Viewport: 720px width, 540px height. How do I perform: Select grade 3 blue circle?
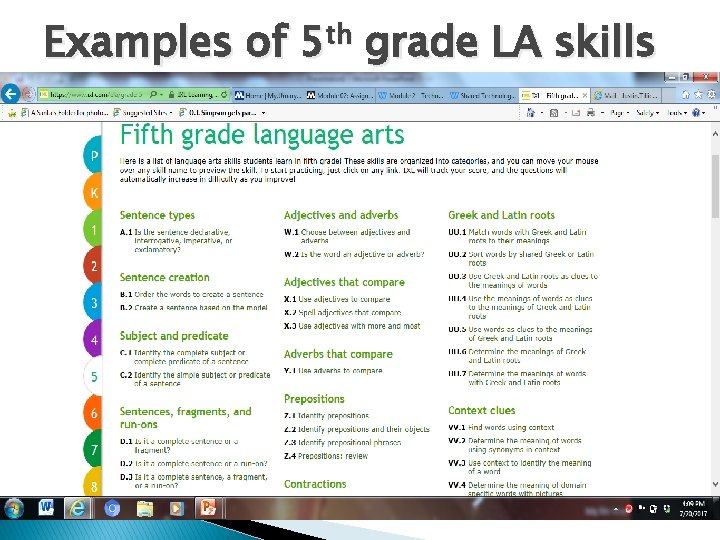coord(93,303)
